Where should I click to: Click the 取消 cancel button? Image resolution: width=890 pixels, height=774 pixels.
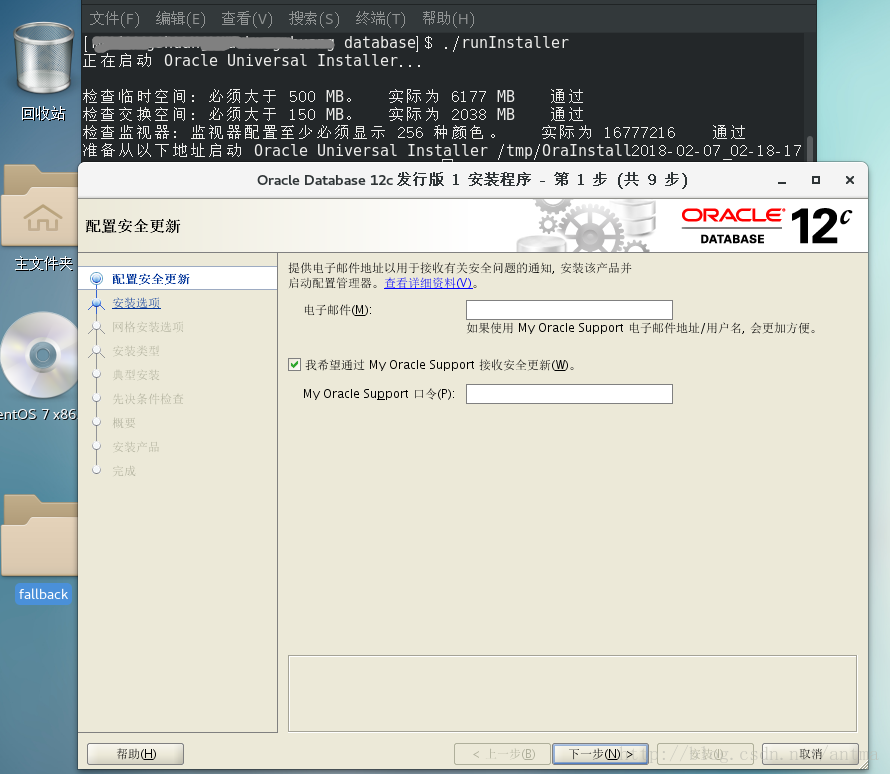811,754
